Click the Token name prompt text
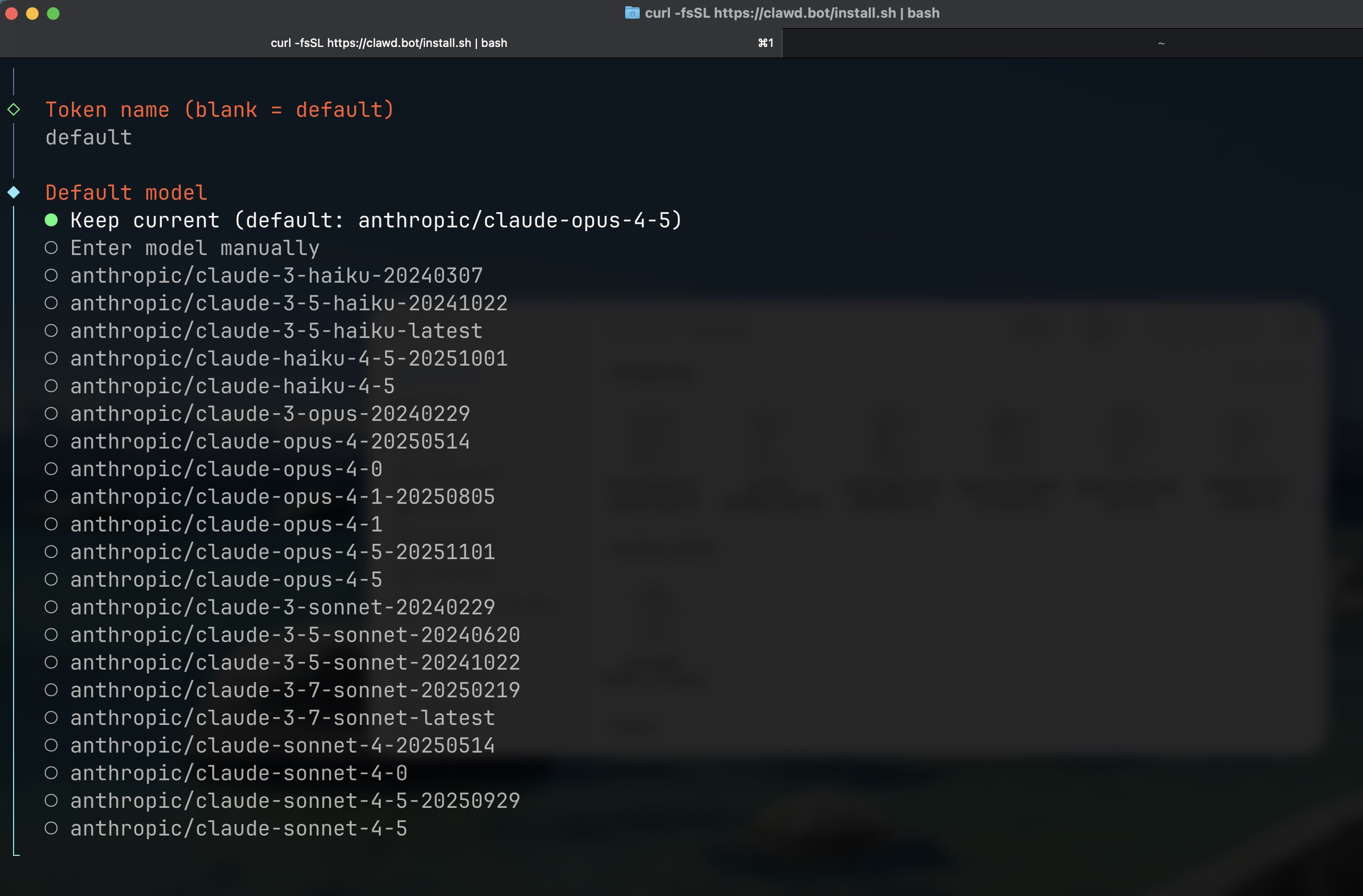This screenshot has height=896, width=1363. (x=219, y=110)
